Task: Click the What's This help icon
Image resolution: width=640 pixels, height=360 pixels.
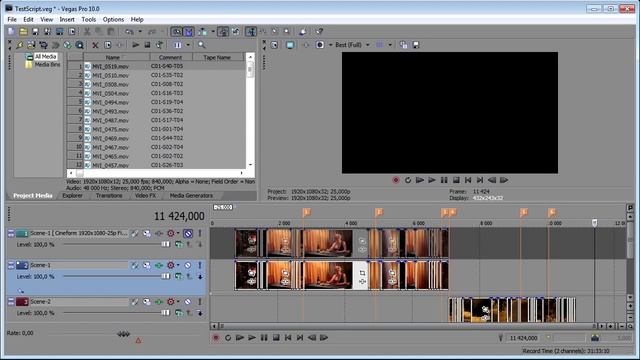Action: [x=319, y=31]
